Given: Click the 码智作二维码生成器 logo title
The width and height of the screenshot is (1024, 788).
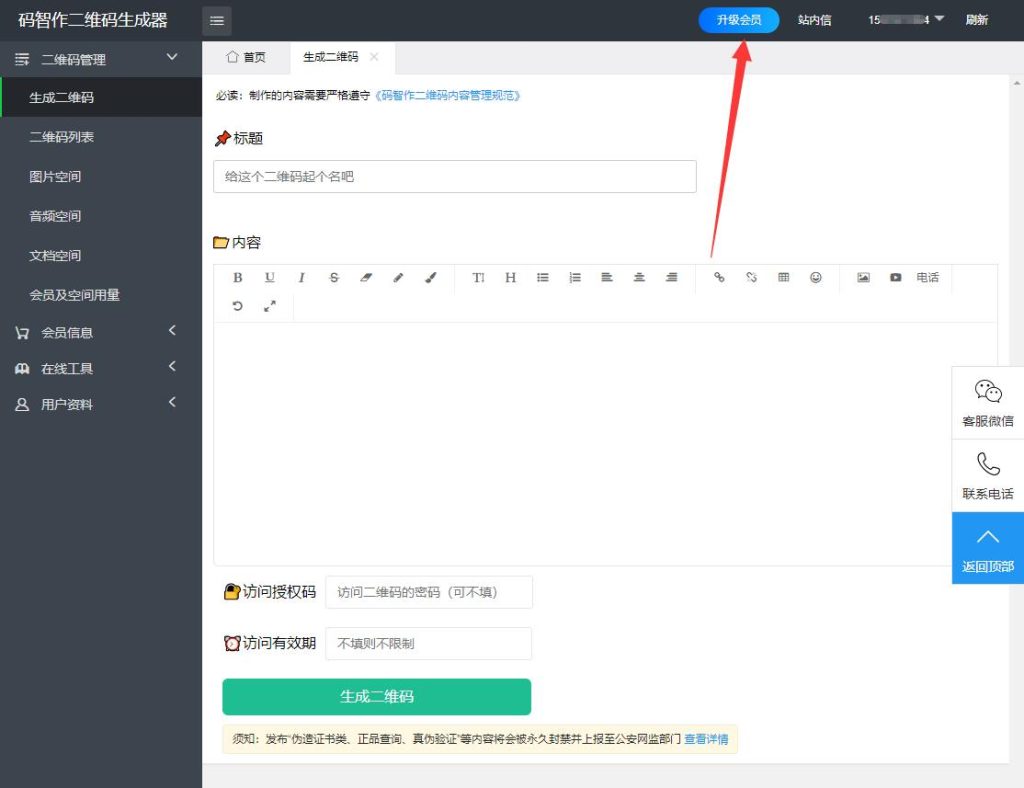Looking at the screenshot, I should 93,20.
